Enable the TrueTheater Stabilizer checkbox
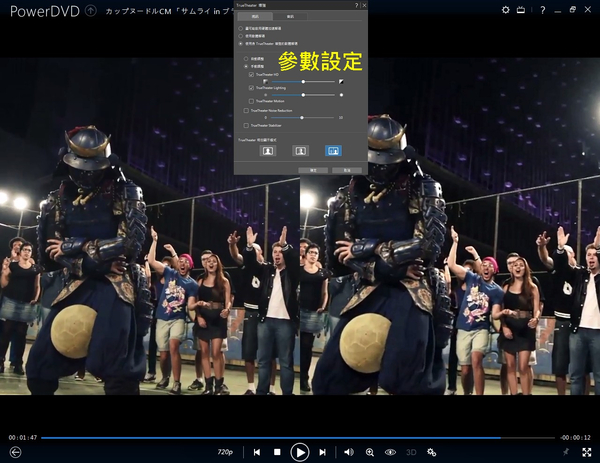Viewport: 600px width, 463px height. 245,125
